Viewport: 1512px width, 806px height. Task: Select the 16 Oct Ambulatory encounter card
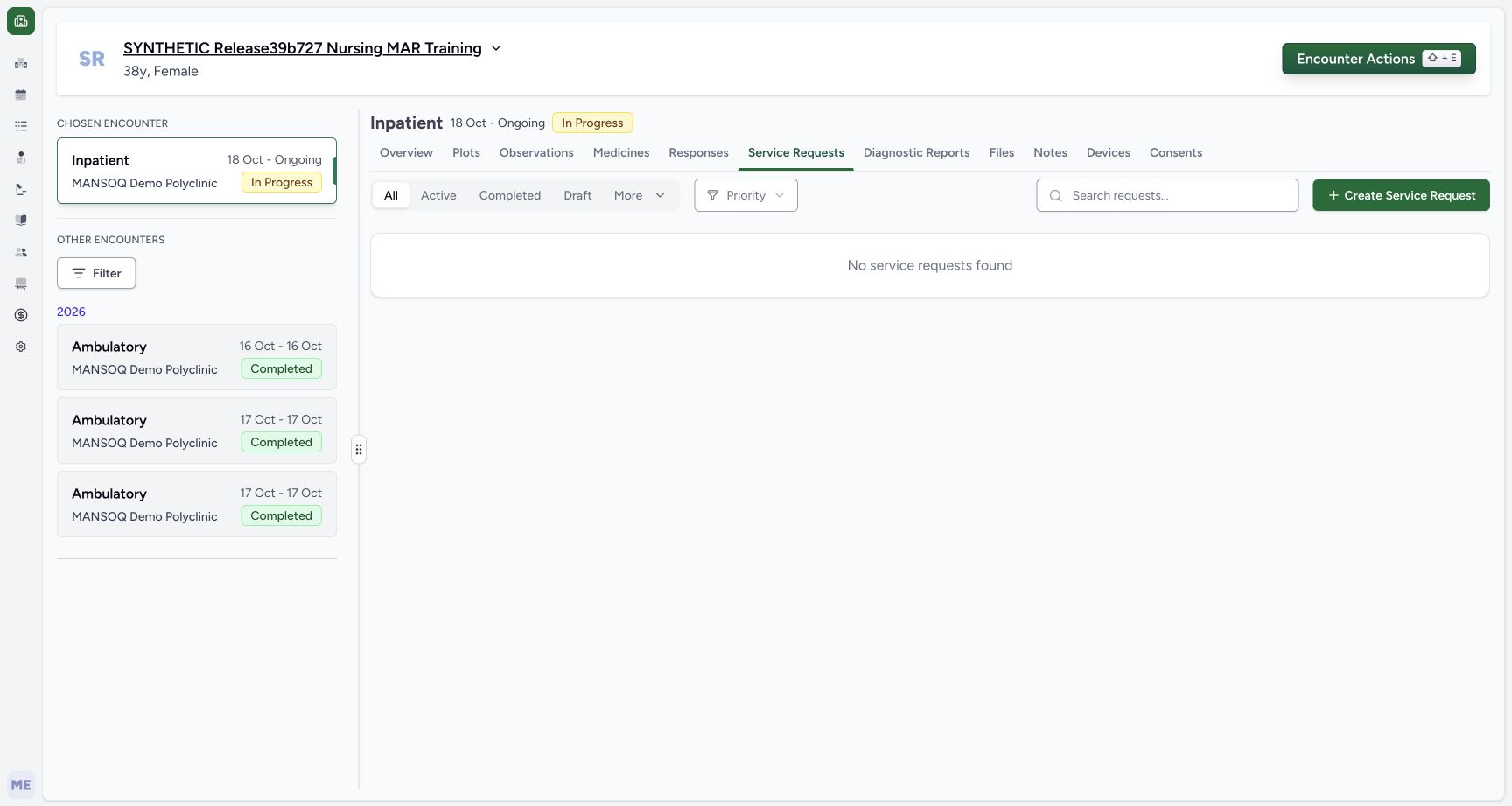click(x=197, y=357)
